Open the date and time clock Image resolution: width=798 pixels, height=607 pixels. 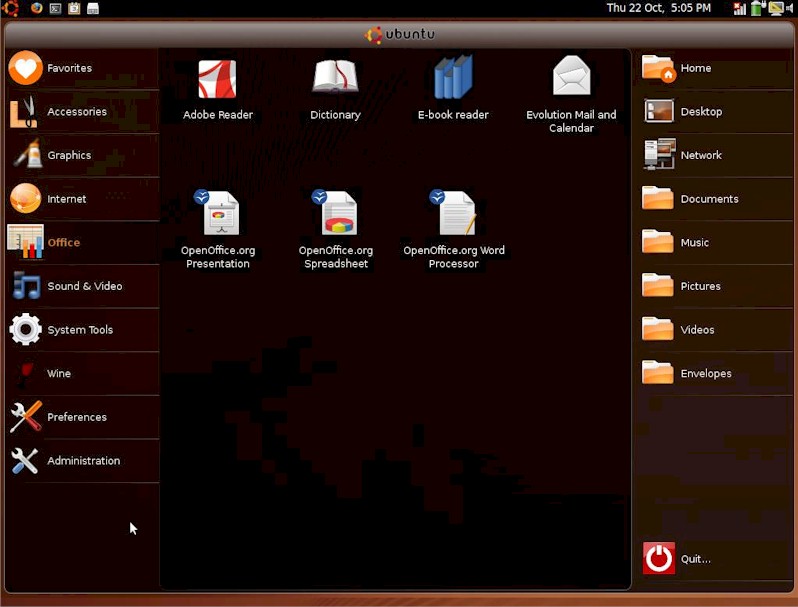coord(659,8)
